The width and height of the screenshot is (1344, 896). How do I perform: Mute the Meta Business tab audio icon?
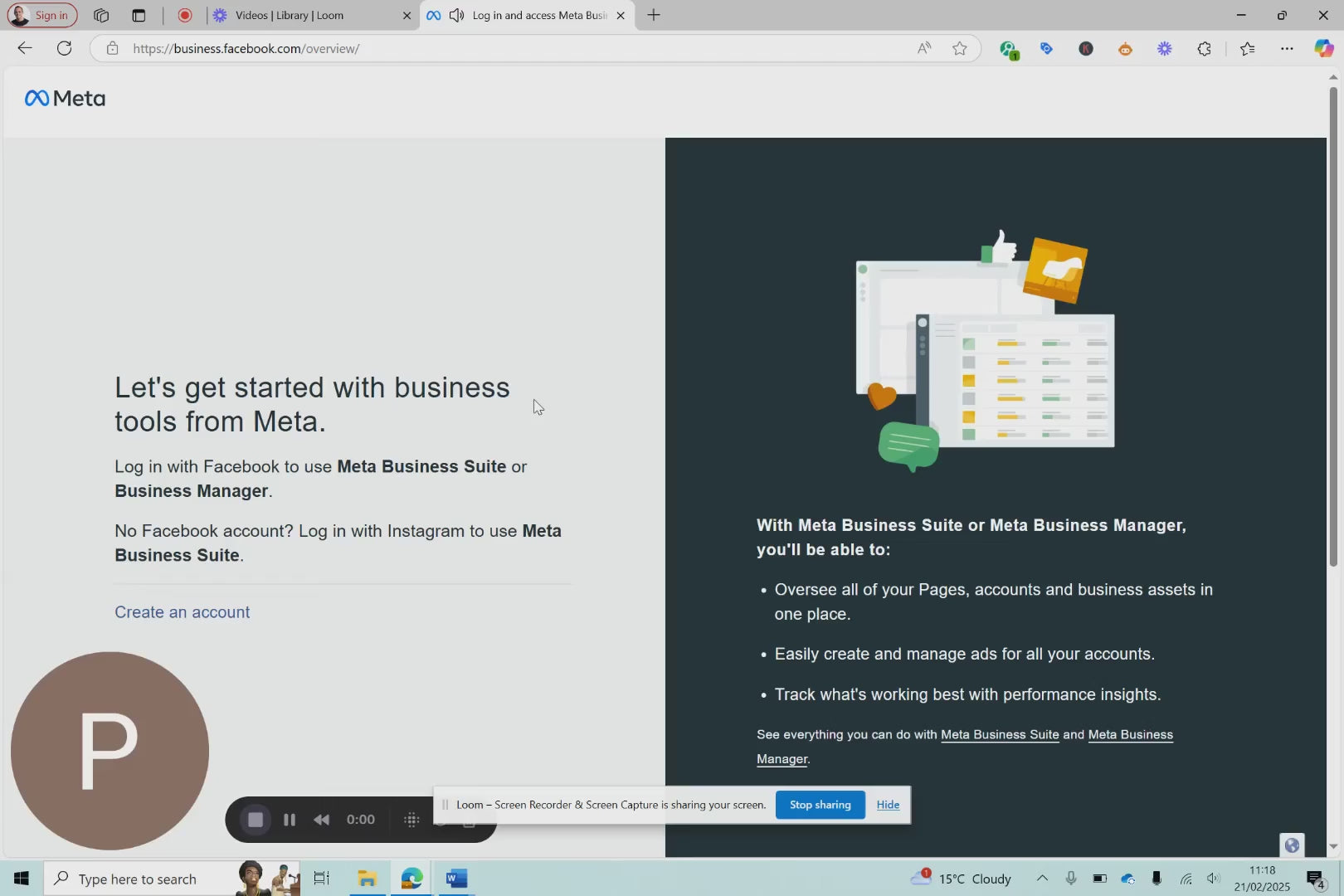click(456, 15)
